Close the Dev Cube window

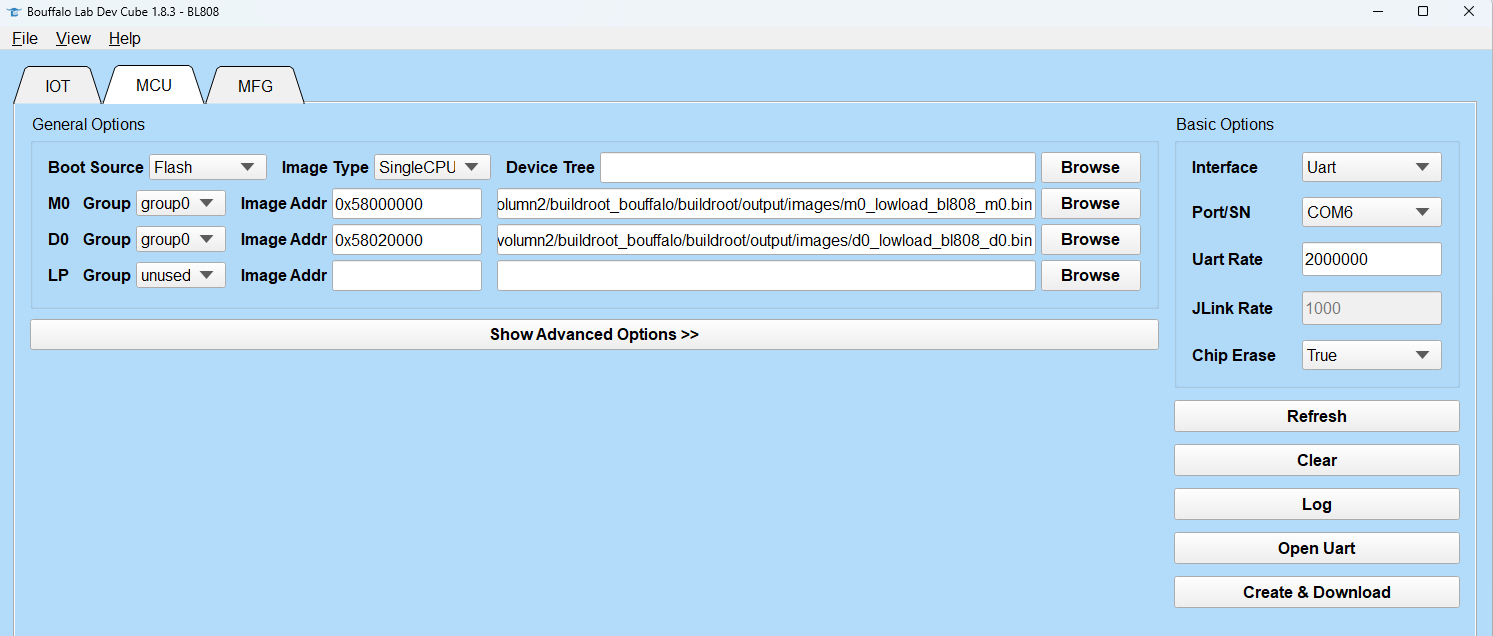click(1469, 12)
